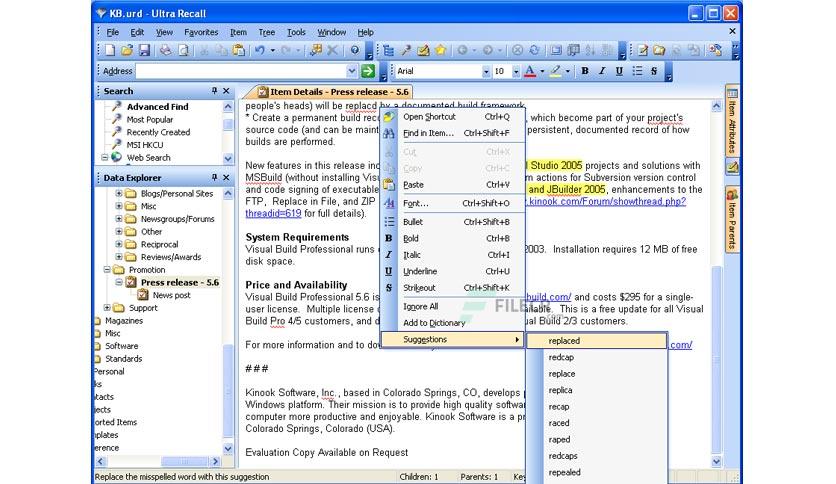Open the Tree menu
The height and width of the screenshot is (484, 836).
coord(267,32)
